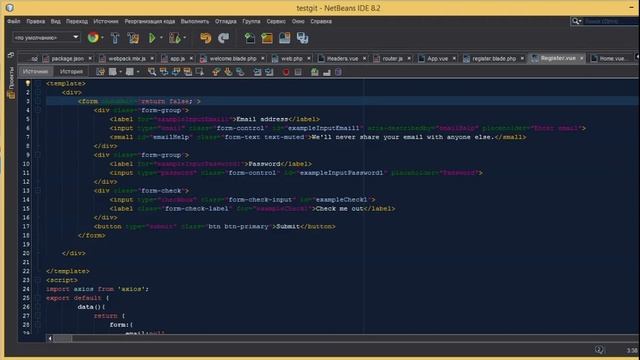Open the configuration combo box «по умолчанию»
This screenshot has height=360, width=640.
46,37
